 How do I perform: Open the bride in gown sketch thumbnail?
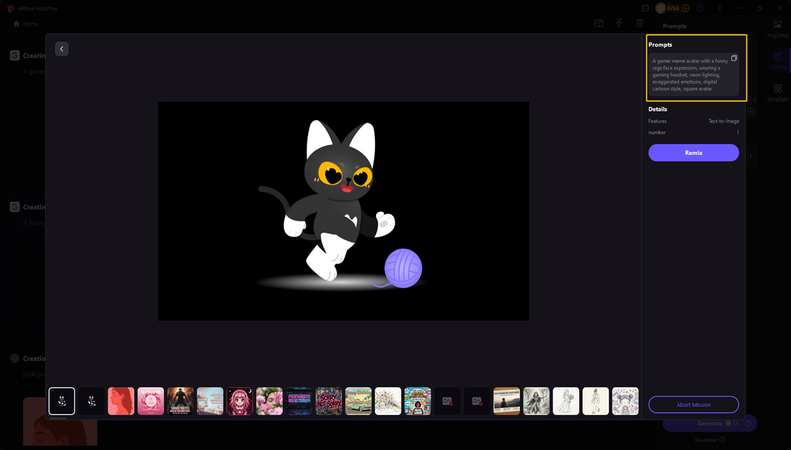566,401
